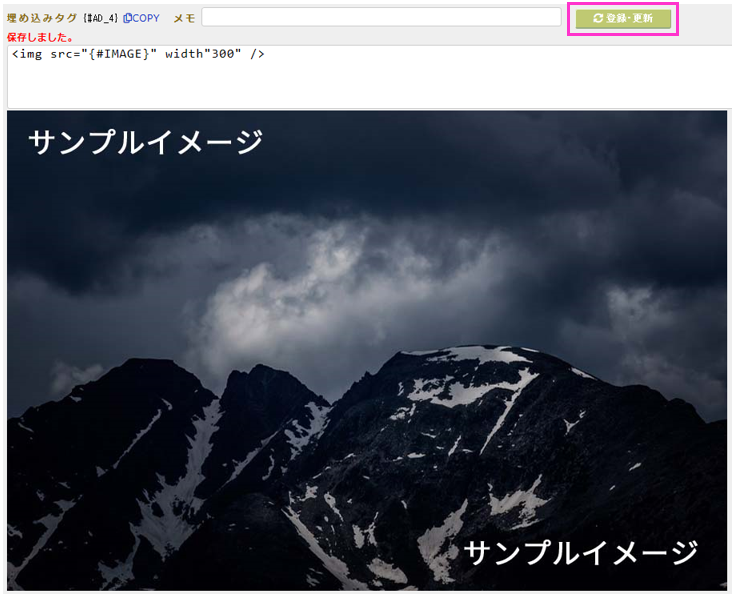Click the メモ label
This screenshot has height=594, width=733.
[x=184, y=18]
